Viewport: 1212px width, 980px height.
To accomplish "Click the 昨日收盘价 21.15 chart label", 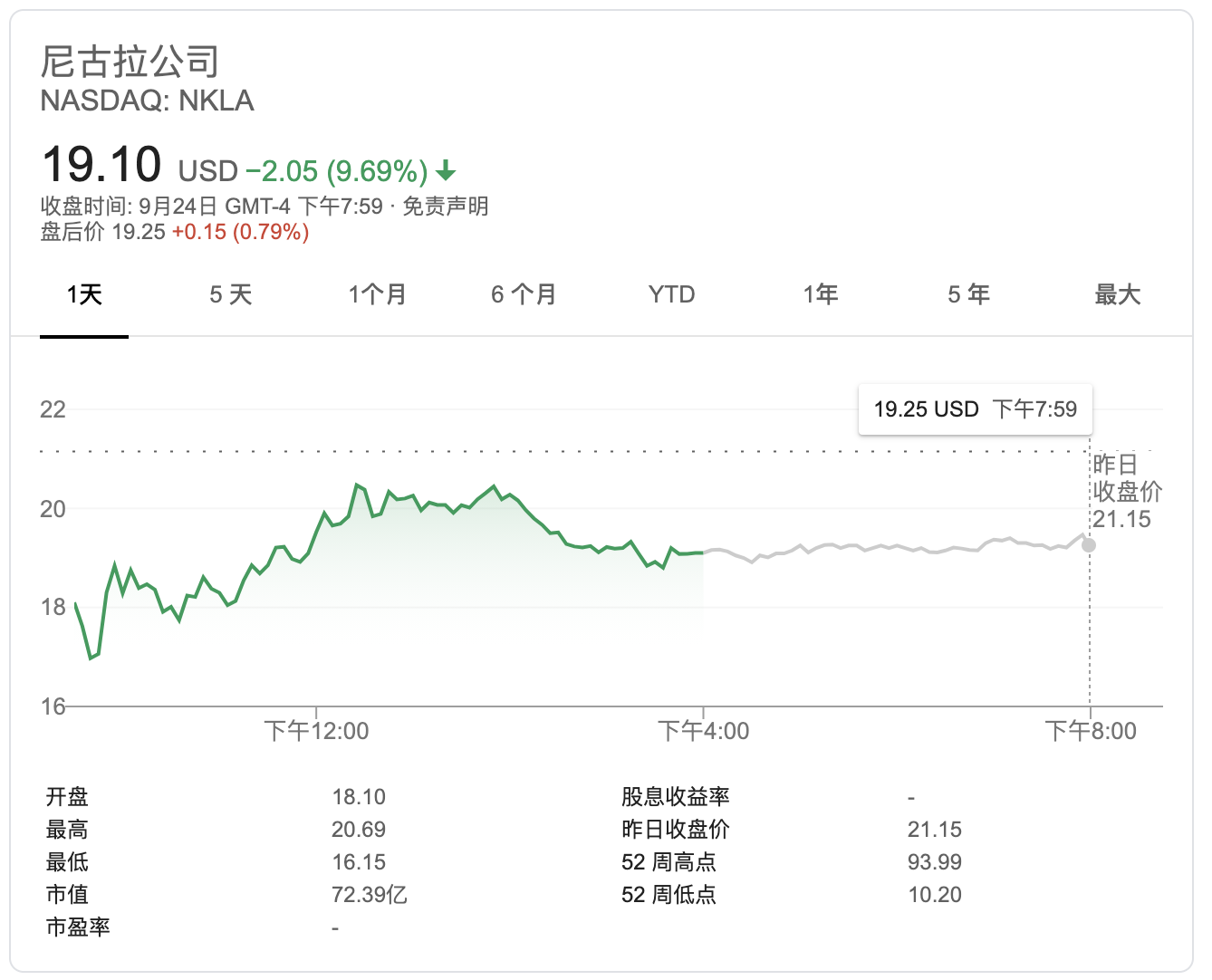I will (x=1126, y=492).
